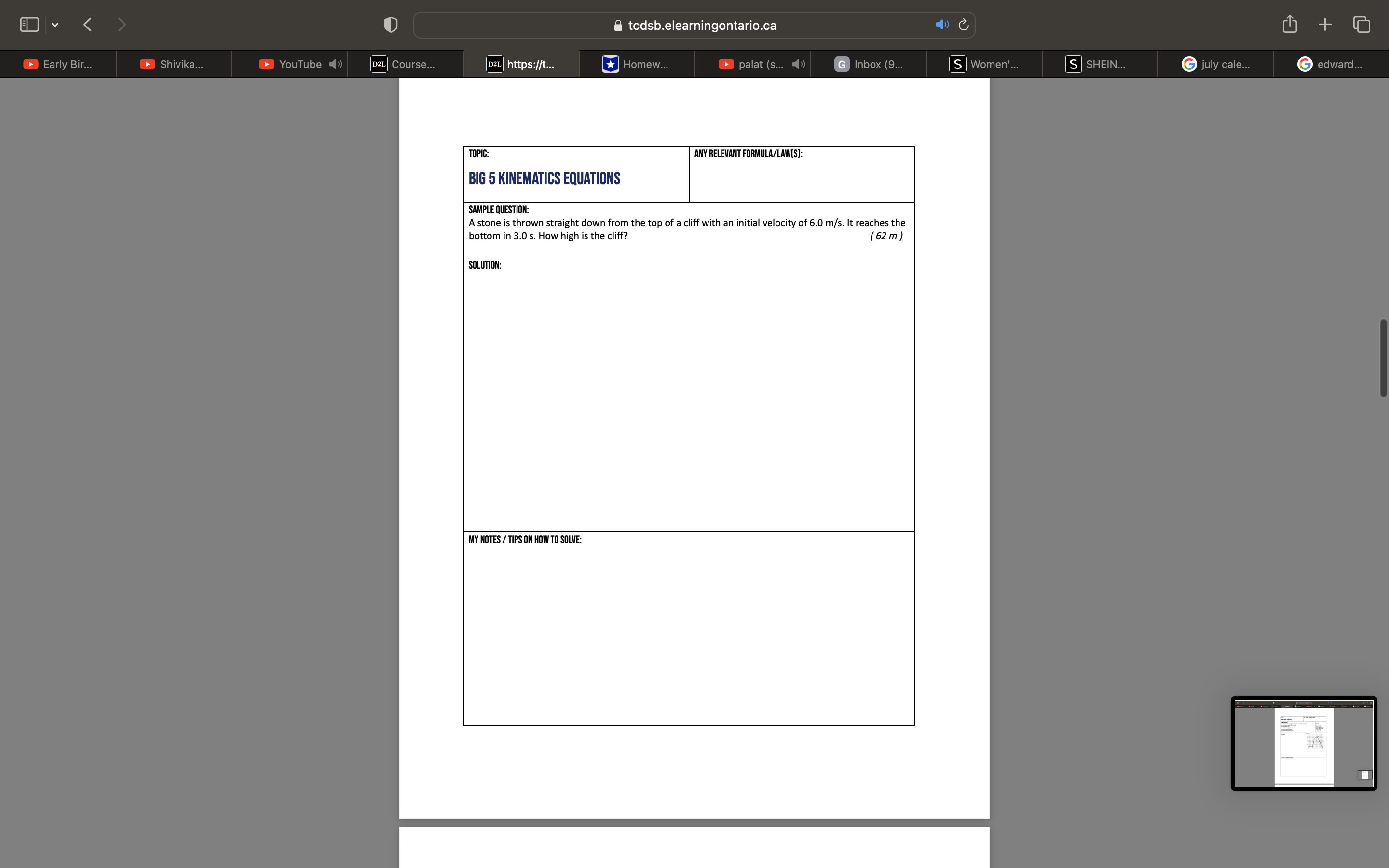Click the vertical scrollbar on the right
The height and width of the screenshot is (868, 1389).
coord(1383,358)
